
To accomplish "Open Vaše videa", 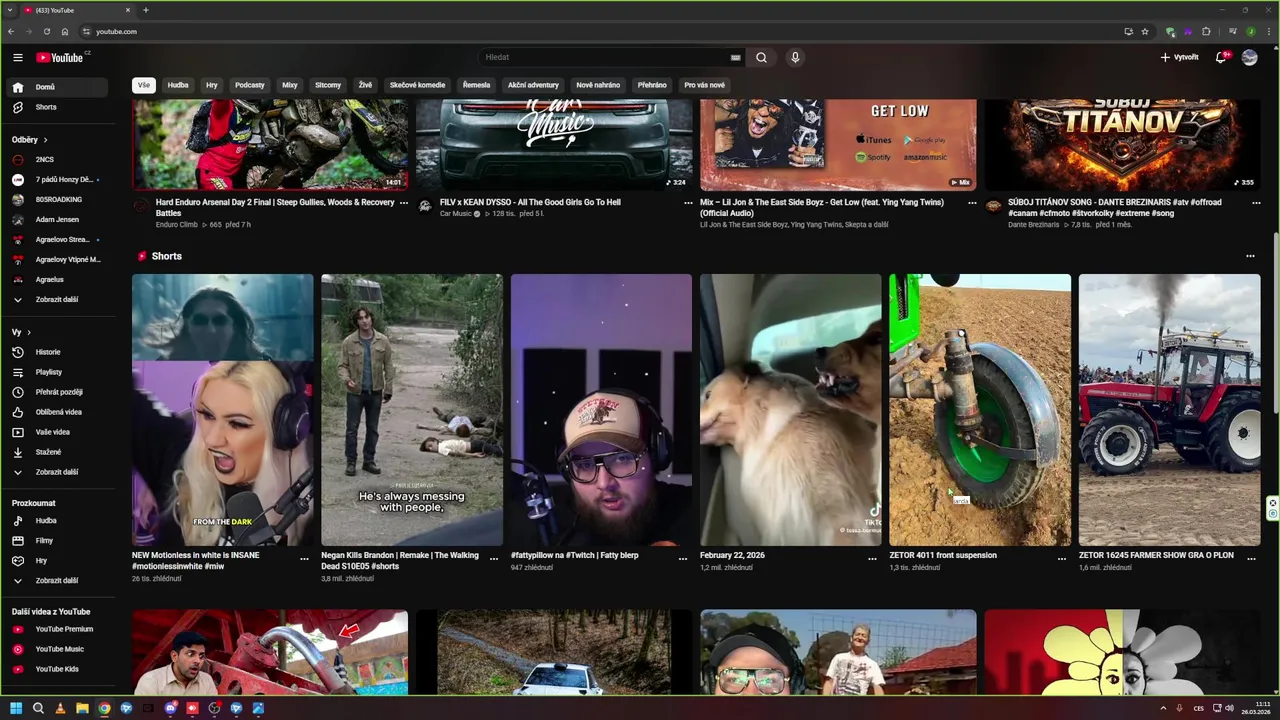I will pyautogui.click(x=56, y=432).
